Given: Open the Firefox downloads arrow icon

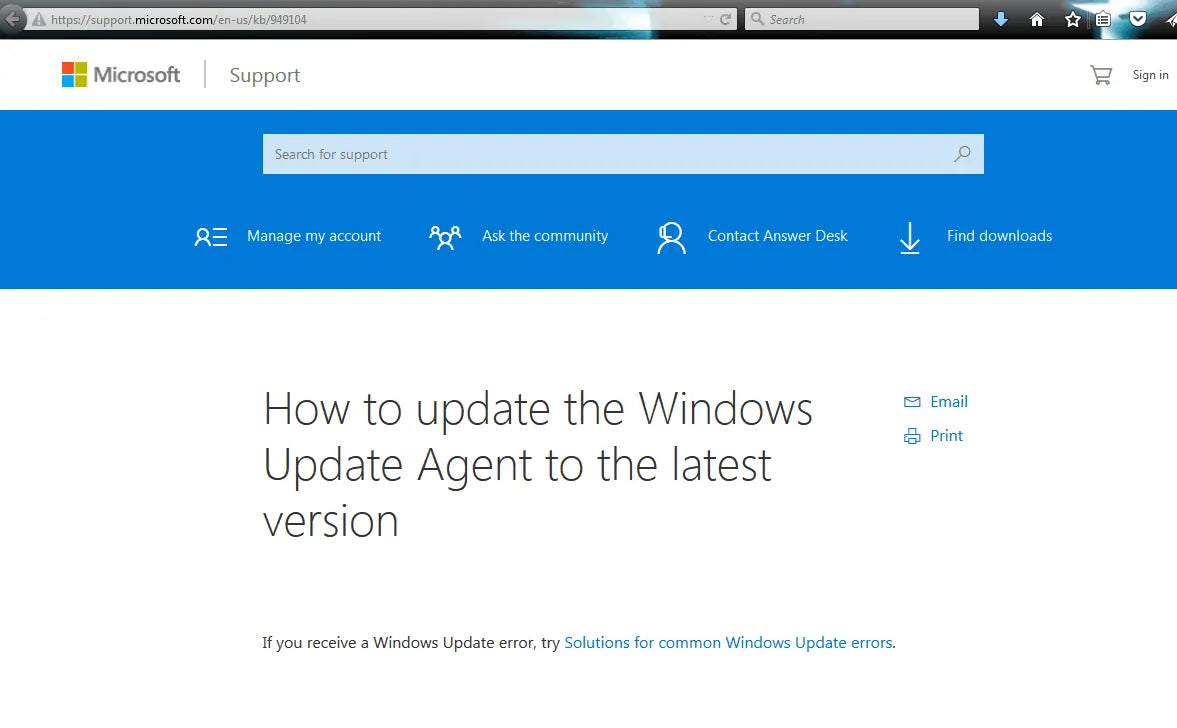Looking at the screenshot, I should pos(1001,19).
